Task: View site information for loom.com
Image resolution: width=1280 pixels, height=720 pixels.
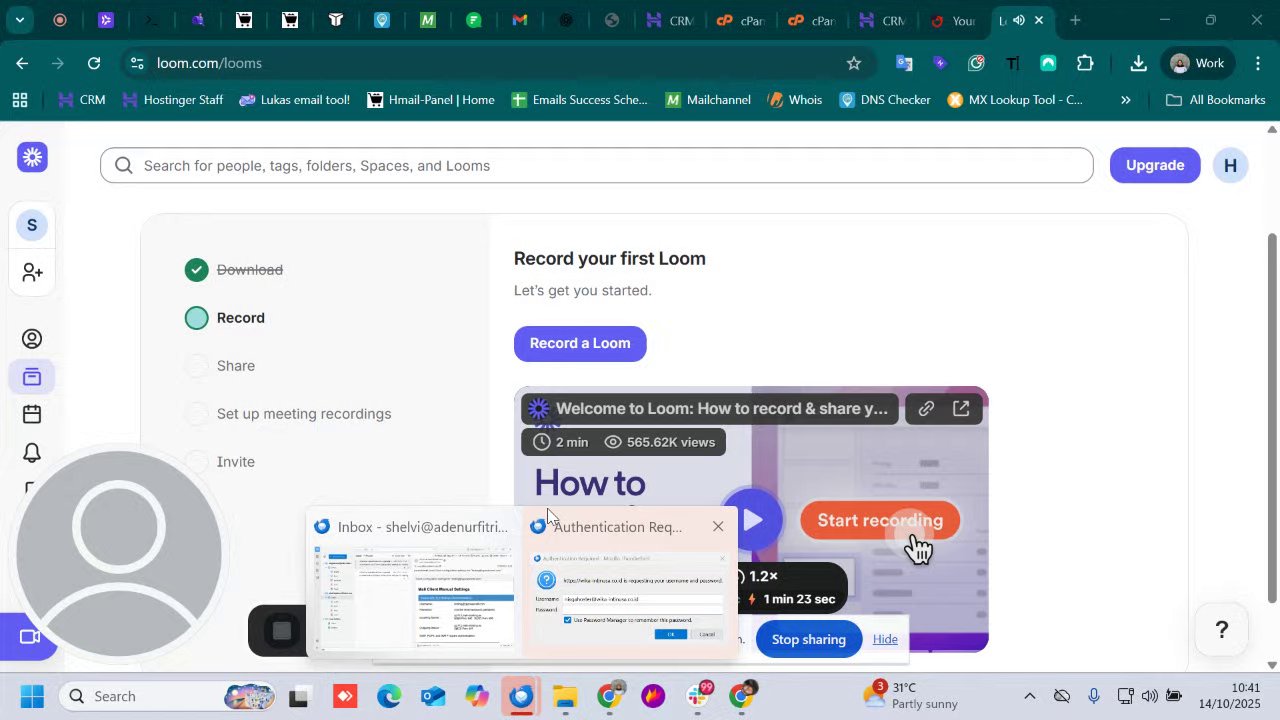Action: pos(137,63)
